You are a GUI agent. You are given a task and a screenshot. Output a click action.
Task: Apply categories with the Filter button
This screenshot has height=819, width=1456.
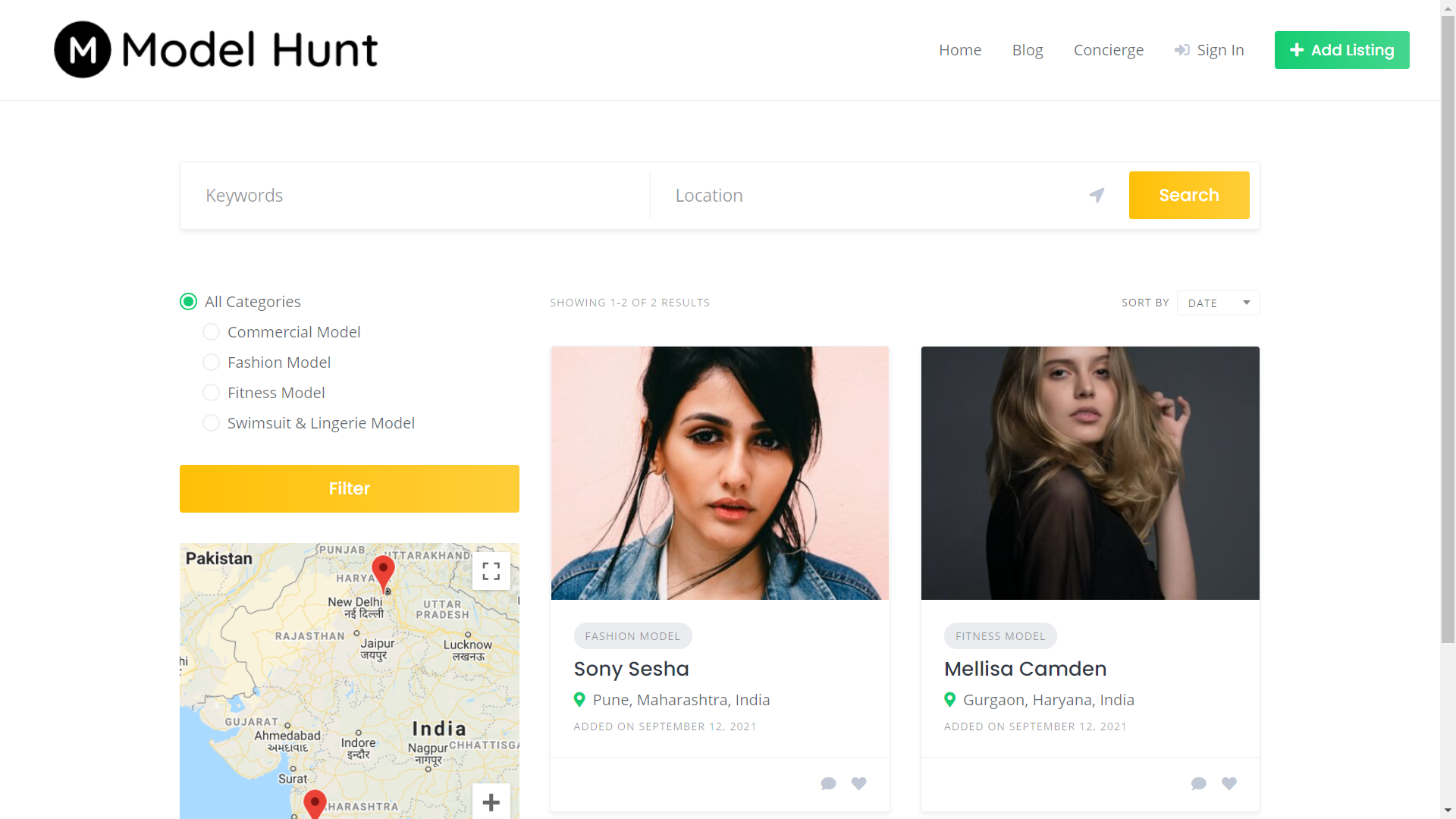point(349,488)
